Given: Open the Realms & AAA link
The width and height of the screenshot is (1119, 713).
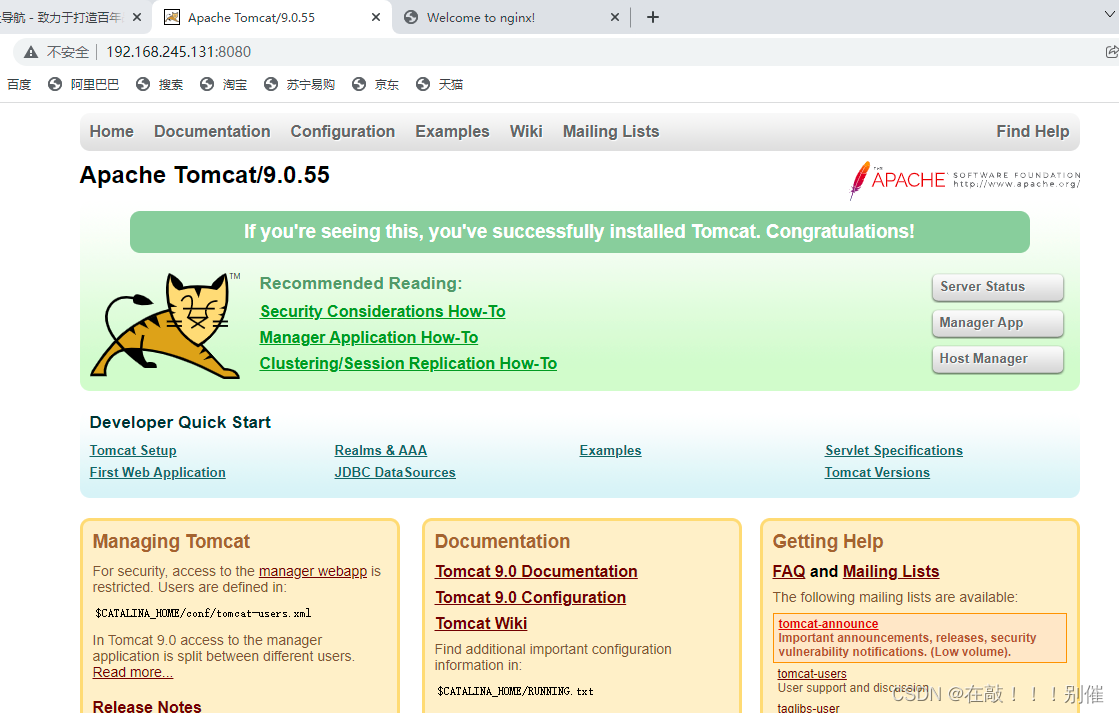Looking at the screenshot, I should (380, 450).
